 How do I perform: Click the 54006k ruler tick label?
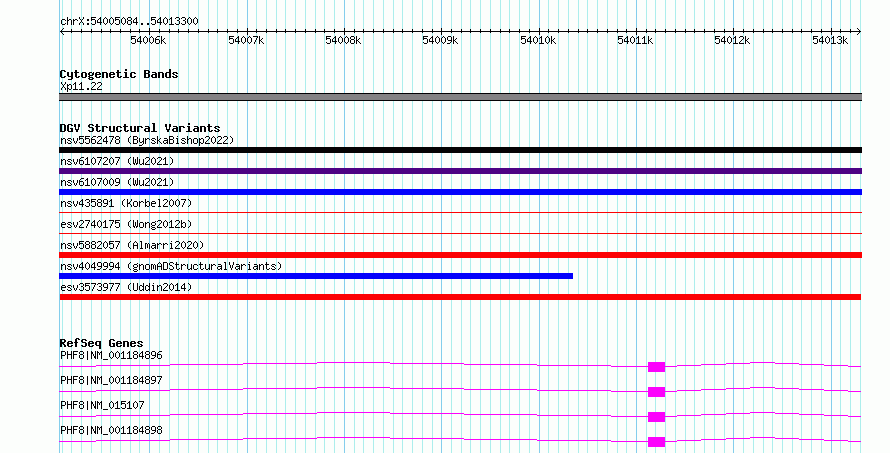pos(148,40)
